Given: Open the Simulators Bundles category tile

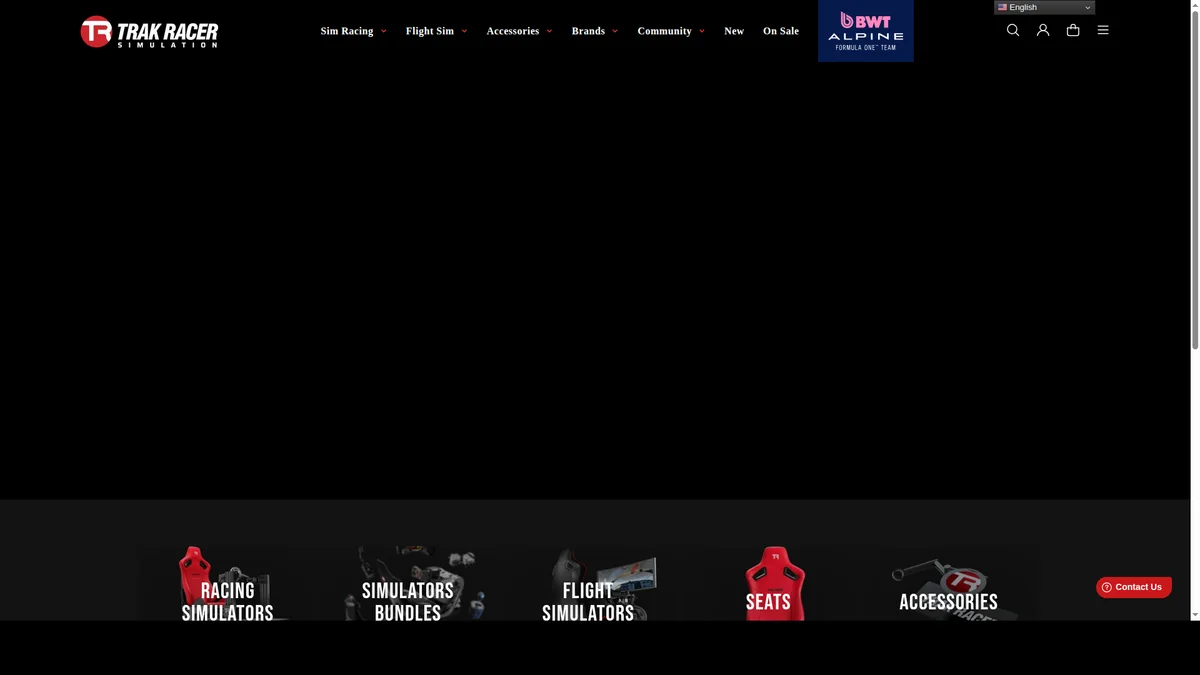Looking at the screenshot, I should pos(408,590).
